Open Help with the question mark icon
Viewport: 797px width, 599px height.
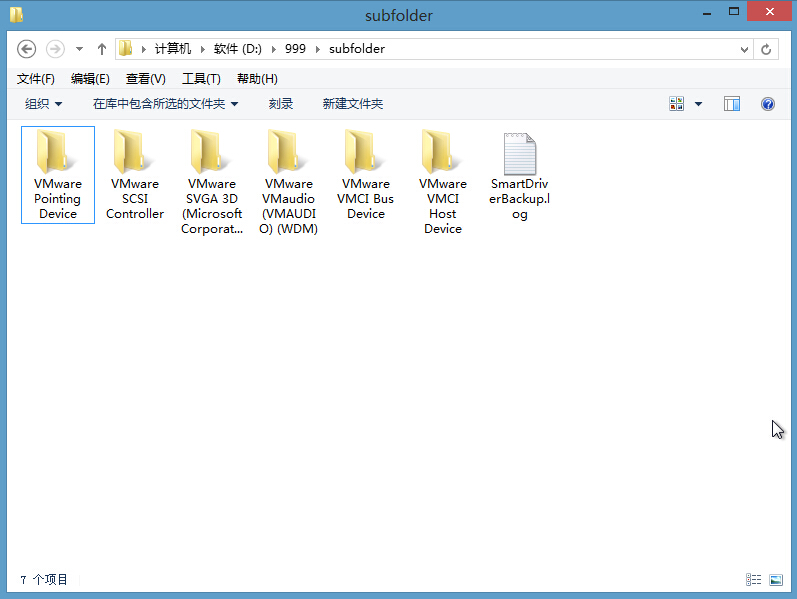click(x=768, y=104)
